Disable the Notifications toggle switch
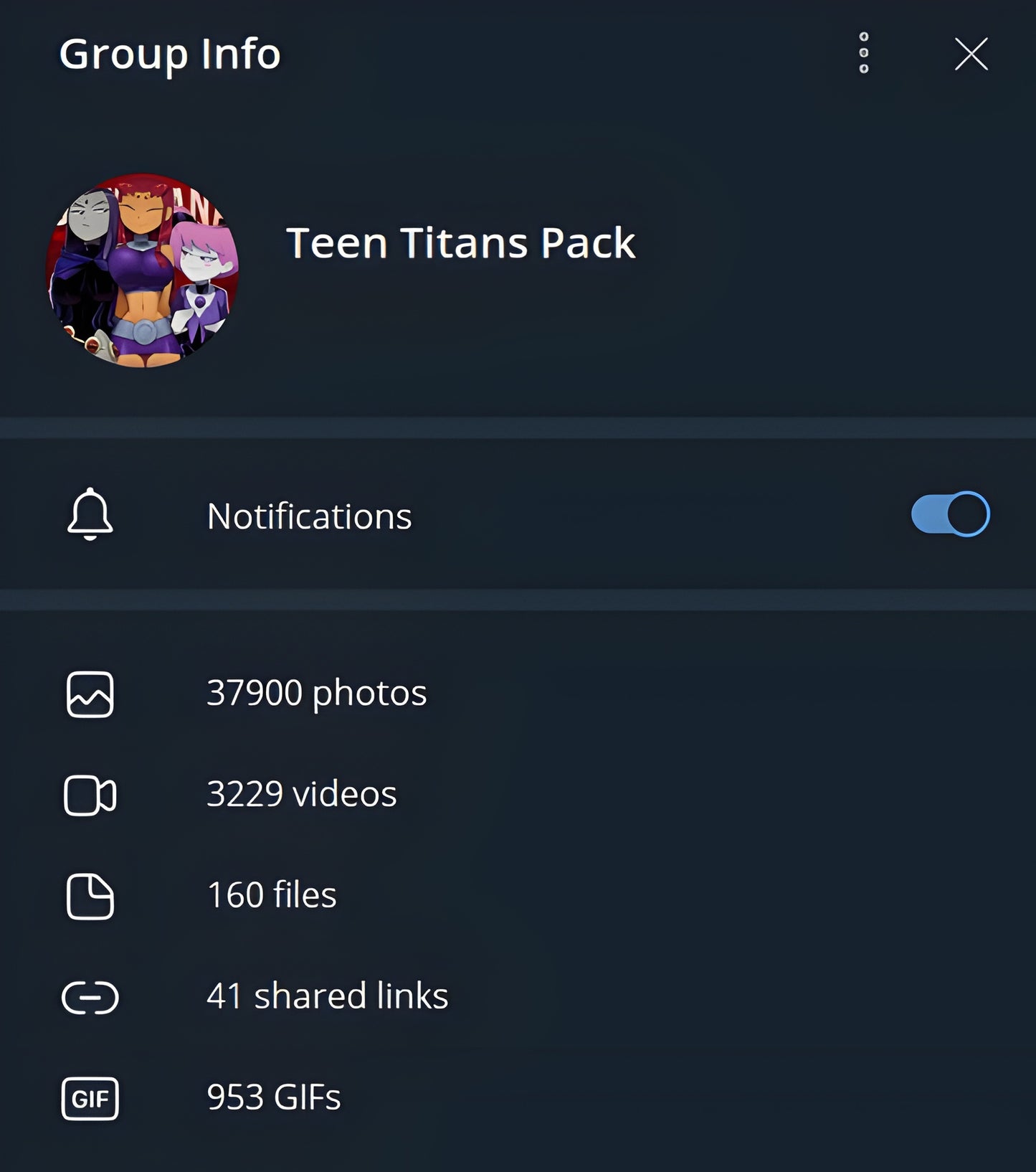 tap(950, 514)
